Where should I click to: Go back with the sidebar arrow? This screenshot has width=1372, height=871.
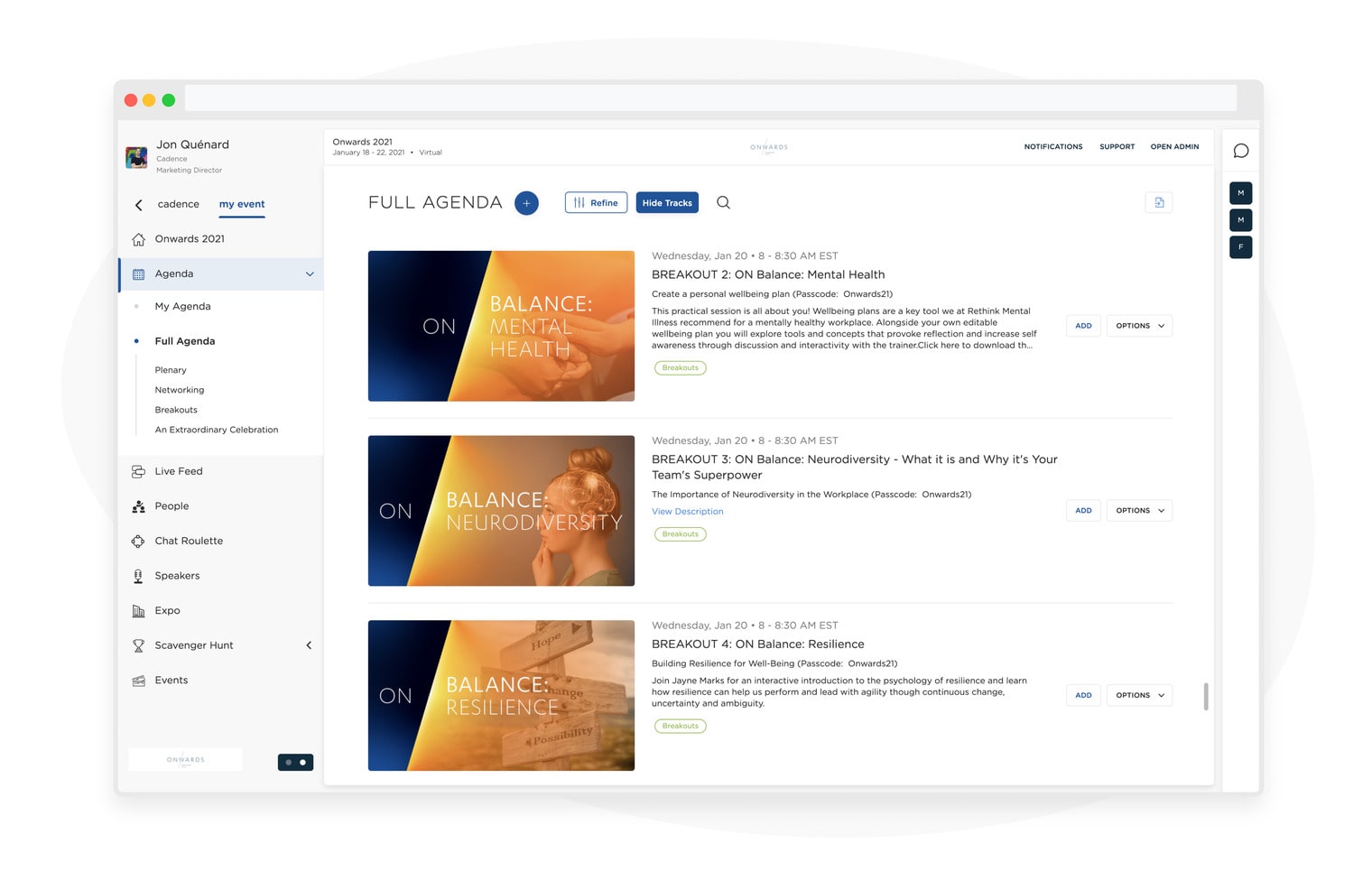[138, 205]
